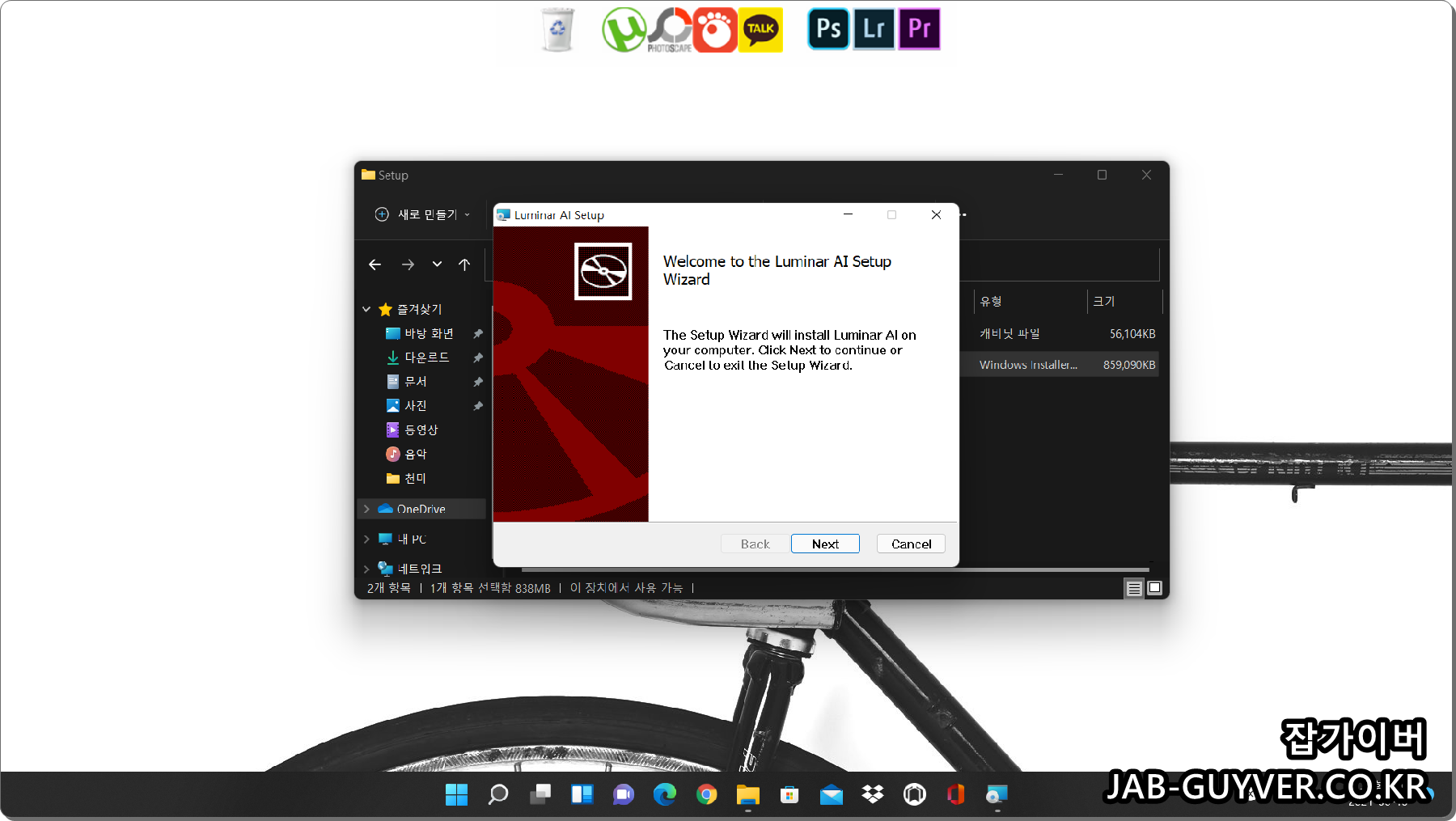Cancel the Luminar AI Setup wizard
Screen dimensions: 1456x821
click(911, 544)
